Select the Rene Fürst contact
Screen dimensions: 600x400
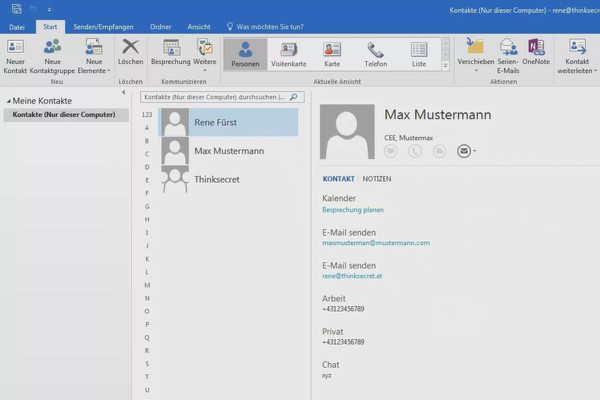(228, 122)
